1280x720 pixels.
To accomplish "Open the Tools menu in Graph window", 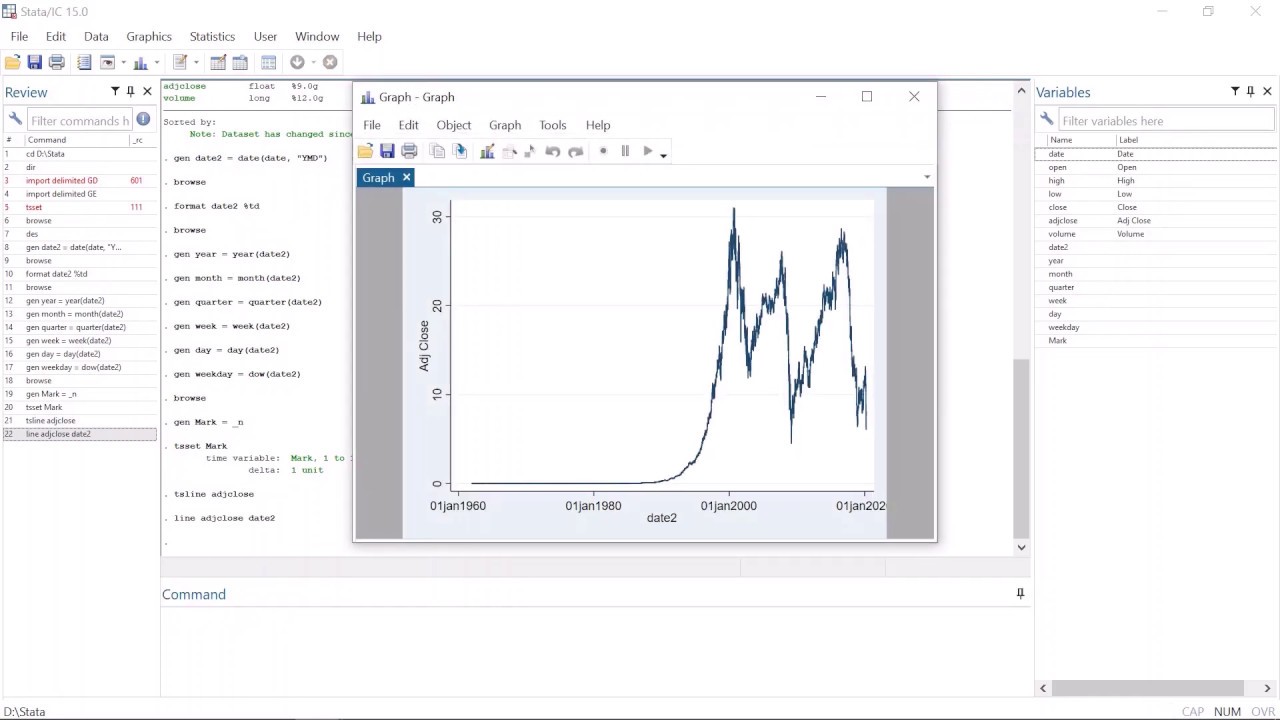I will (x=552, y=125).
